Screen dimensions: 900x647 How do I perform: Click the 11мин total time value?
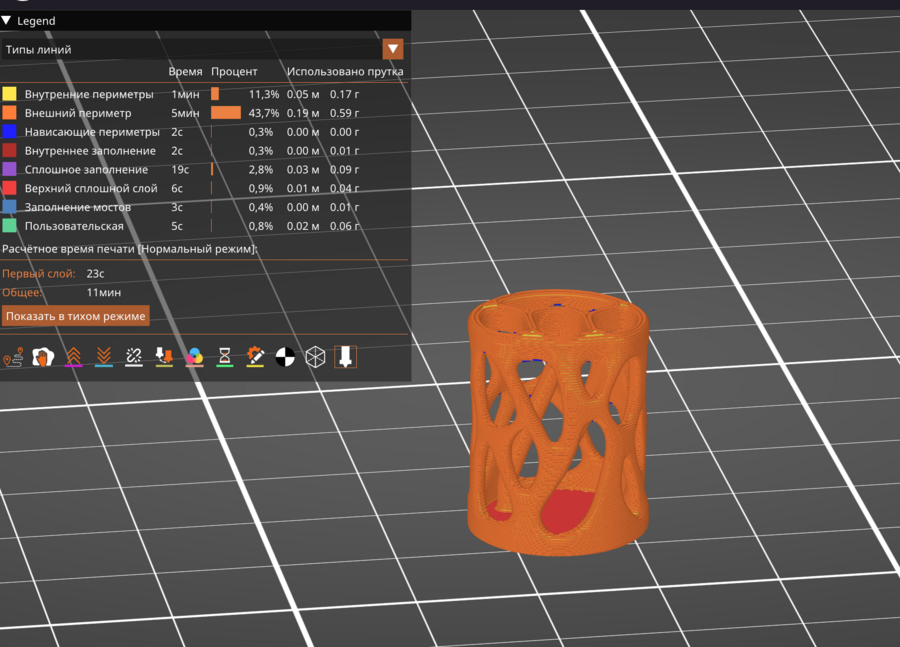[104, 292]
